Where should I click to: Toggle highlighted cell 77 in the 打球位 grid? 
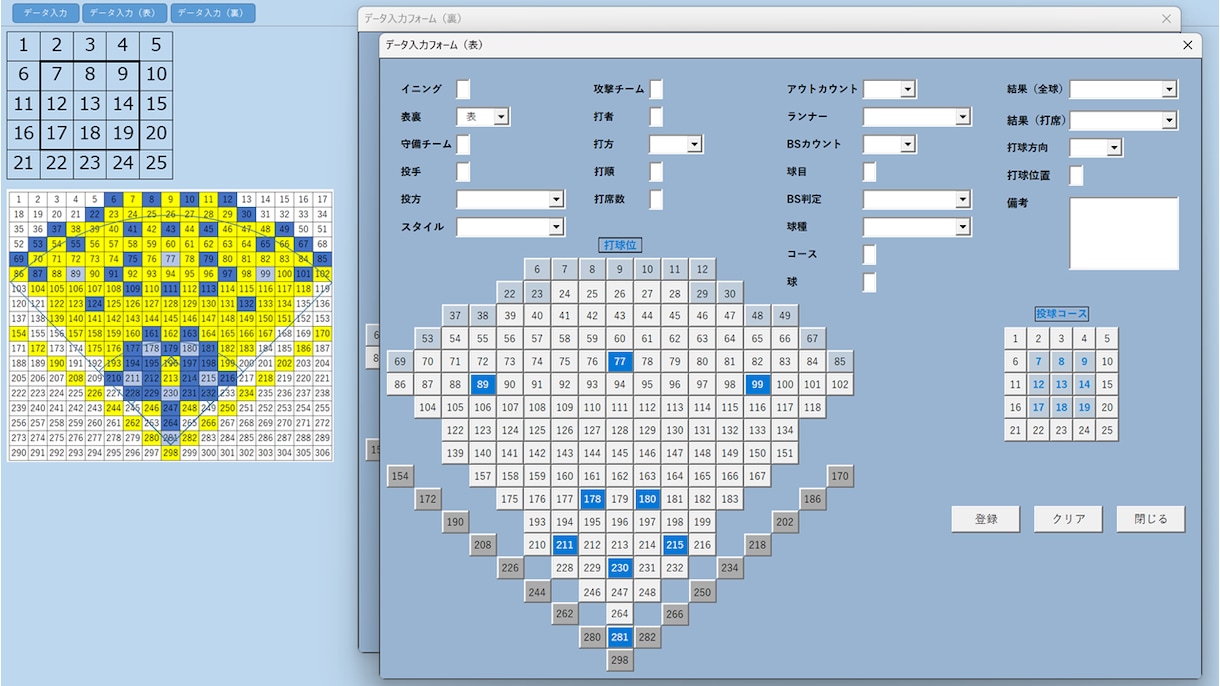[x=621, y=362]
